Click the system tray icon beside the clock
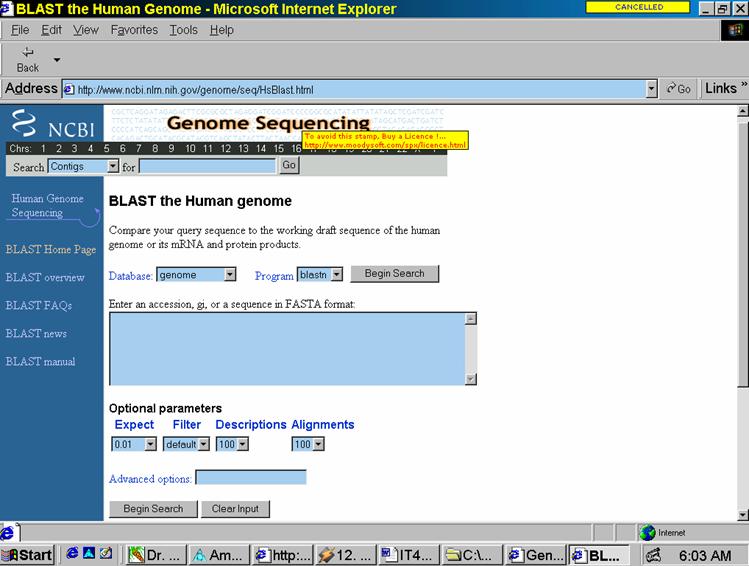The image size is (749, 566). point(653,555)
